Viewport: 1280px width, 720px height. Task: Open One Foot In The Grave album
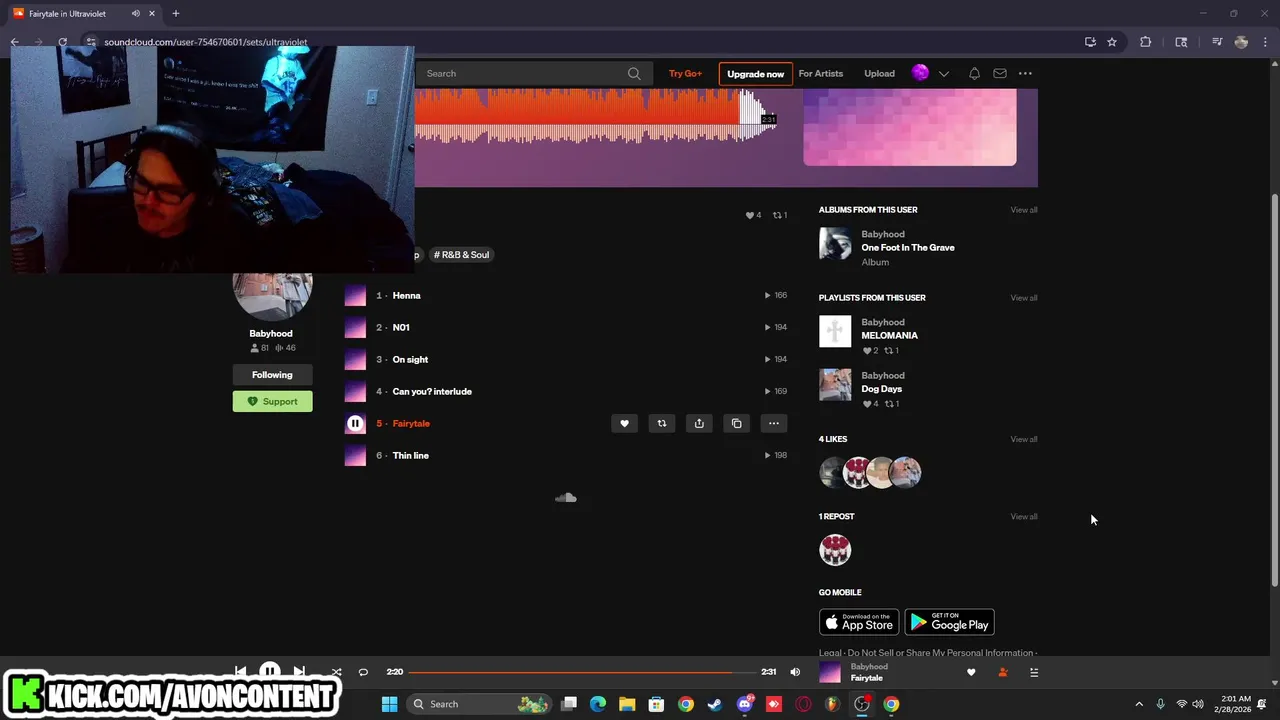point(908,247)
